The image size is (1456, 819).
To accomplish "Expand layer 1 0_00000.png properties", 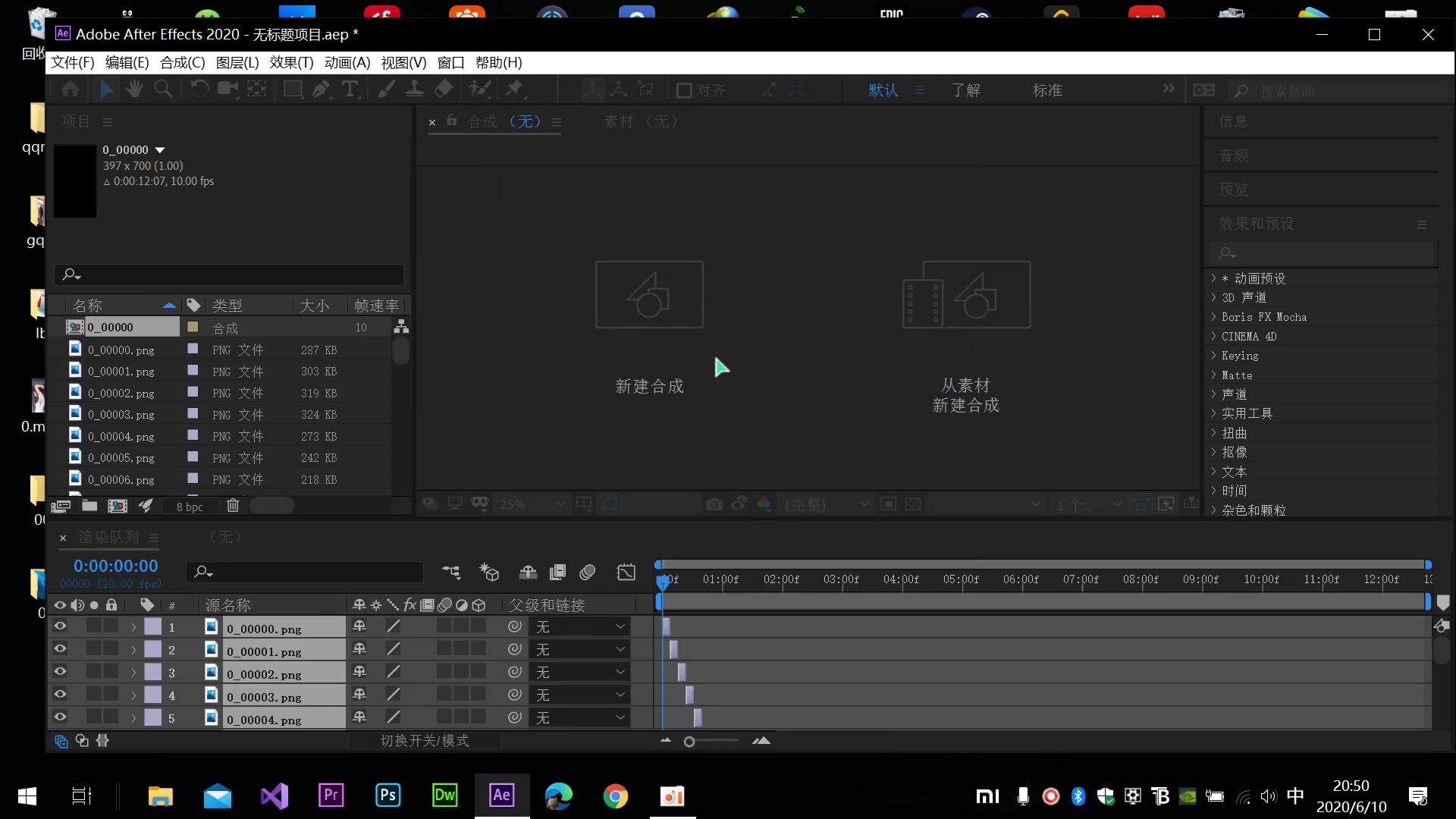I will tap(133, 627).
